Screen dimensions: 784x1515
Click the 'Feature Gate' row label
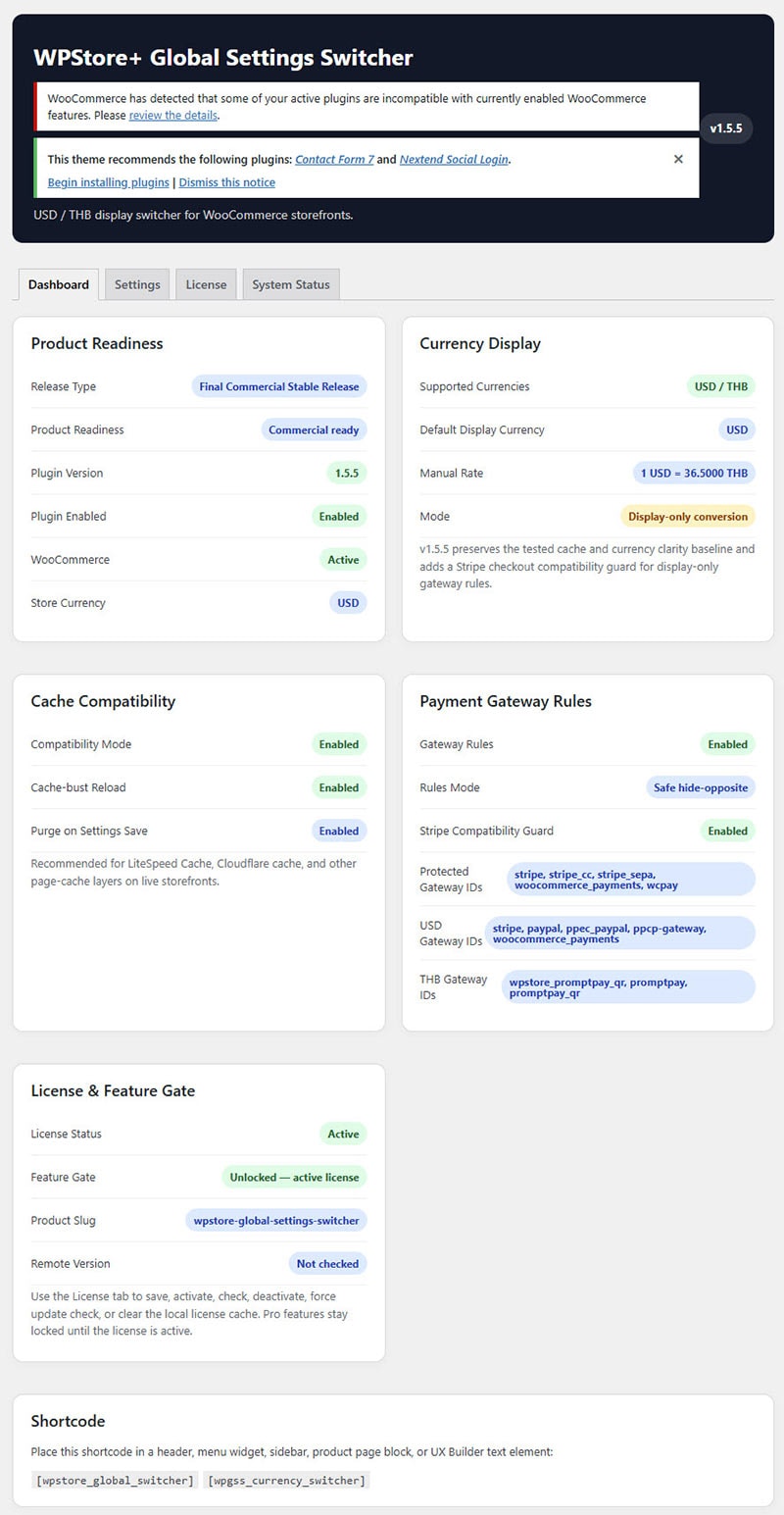(x=63, y=1177)
